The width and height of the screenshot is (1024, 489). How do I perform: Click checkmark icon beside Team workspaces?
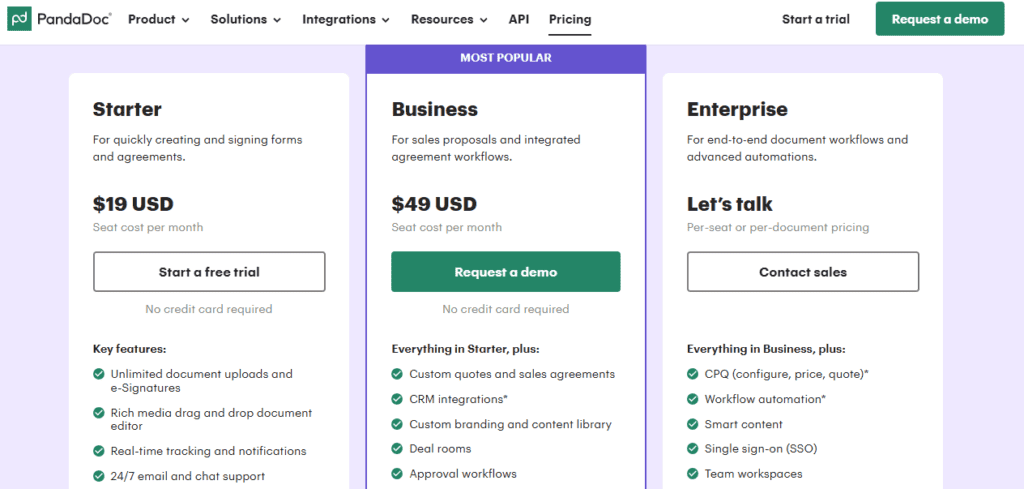(694, 474)
